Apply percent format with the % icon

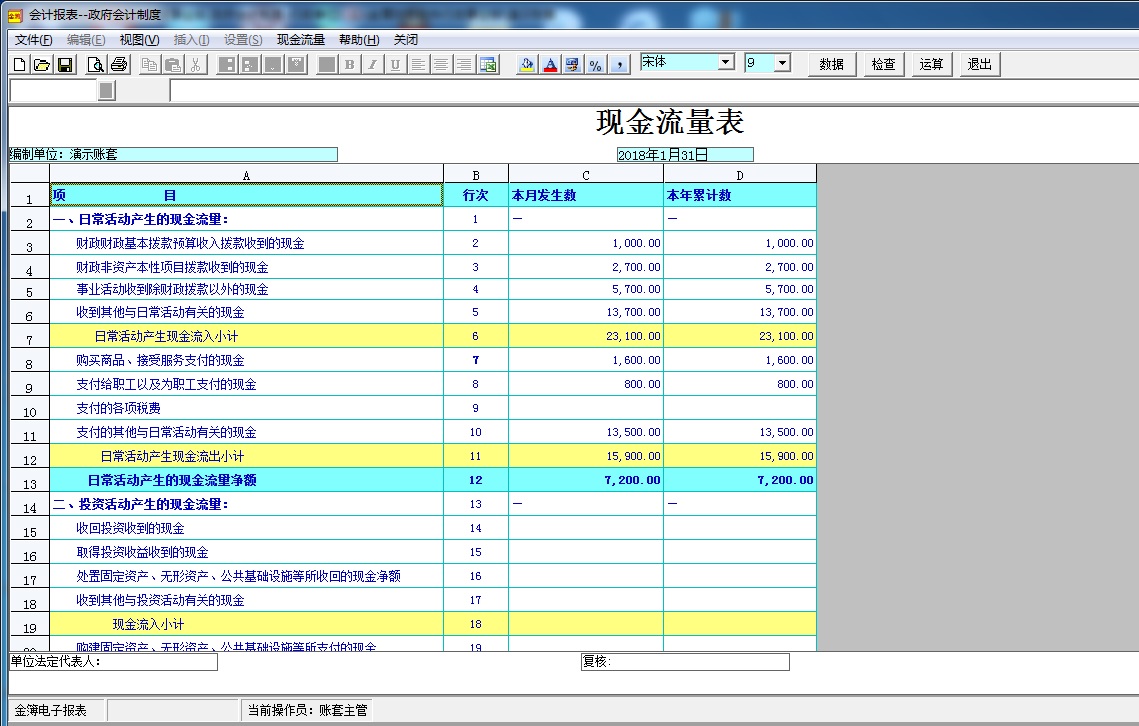(x=595, y=65)
